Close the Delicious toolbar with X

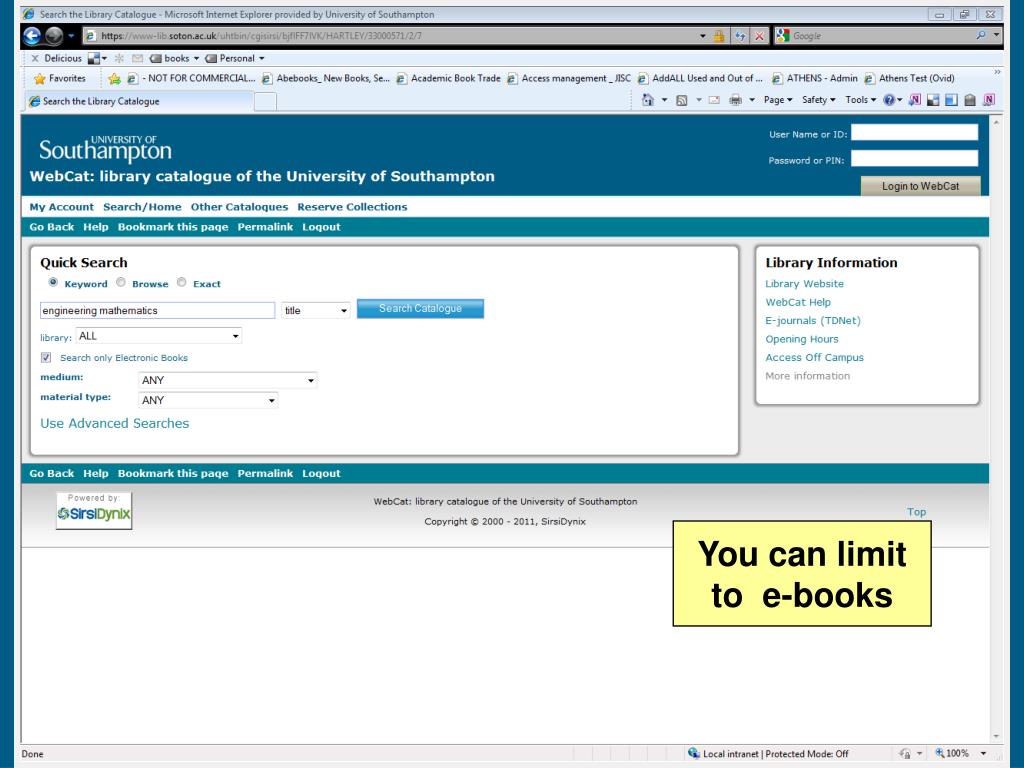tap(35, 58)
